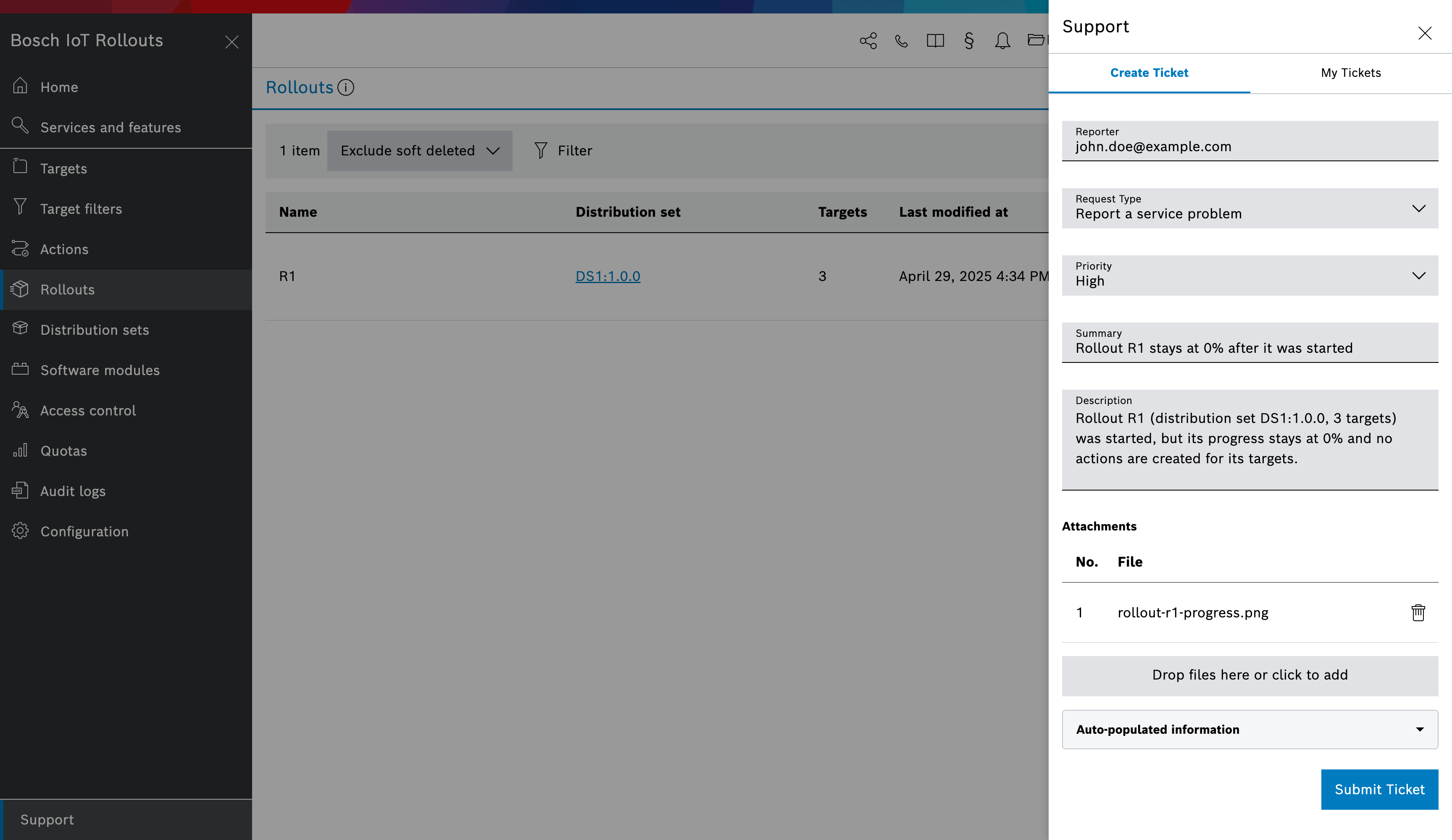Delete attachment rollout-r1-progress.png with trash icon
This screenshot has height=840, width=1452.
coord(1418,612)
